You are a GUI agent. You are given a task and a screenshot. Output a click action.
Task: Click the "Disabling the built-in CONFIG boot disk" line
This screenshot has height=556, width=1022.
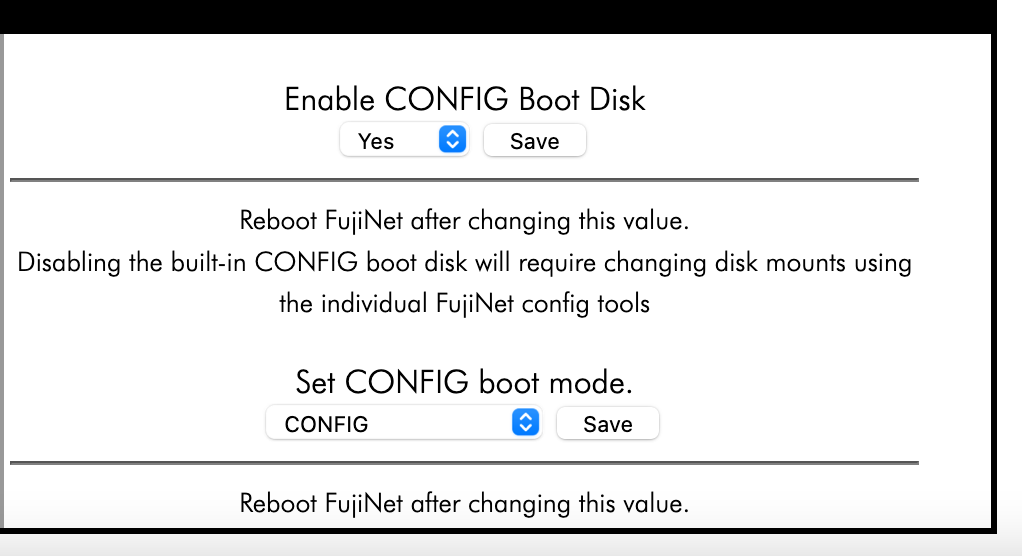464,262
